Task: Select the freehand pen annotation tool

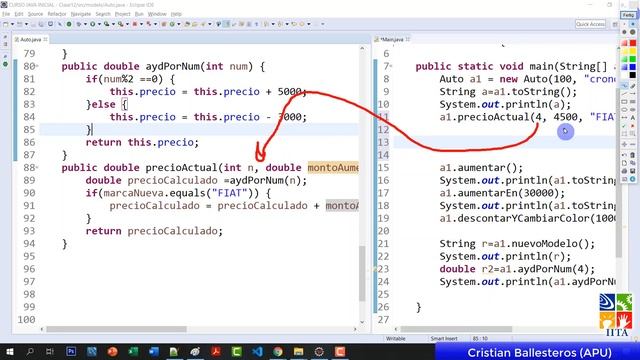Action: (624, 85)
